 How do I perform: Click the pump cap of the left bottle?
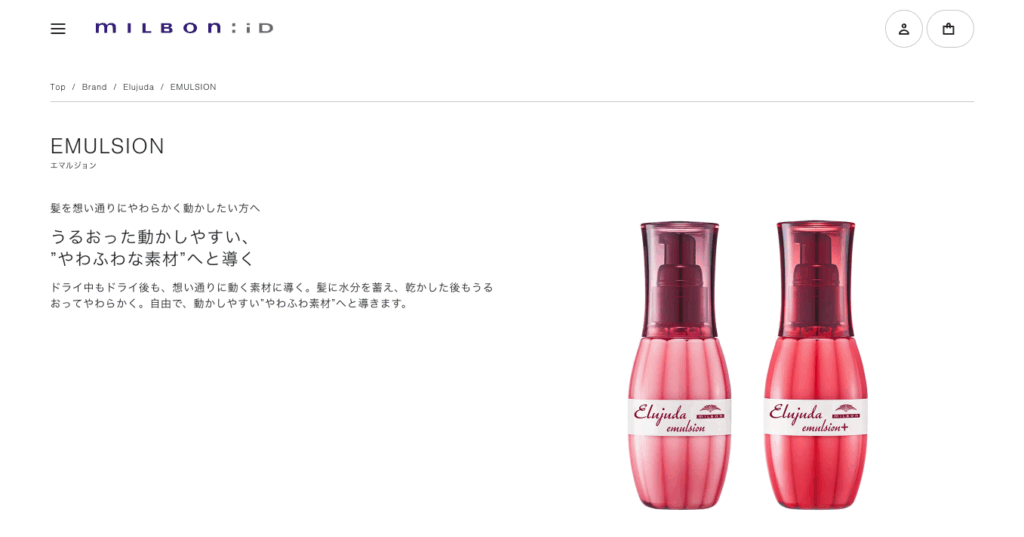680,279
